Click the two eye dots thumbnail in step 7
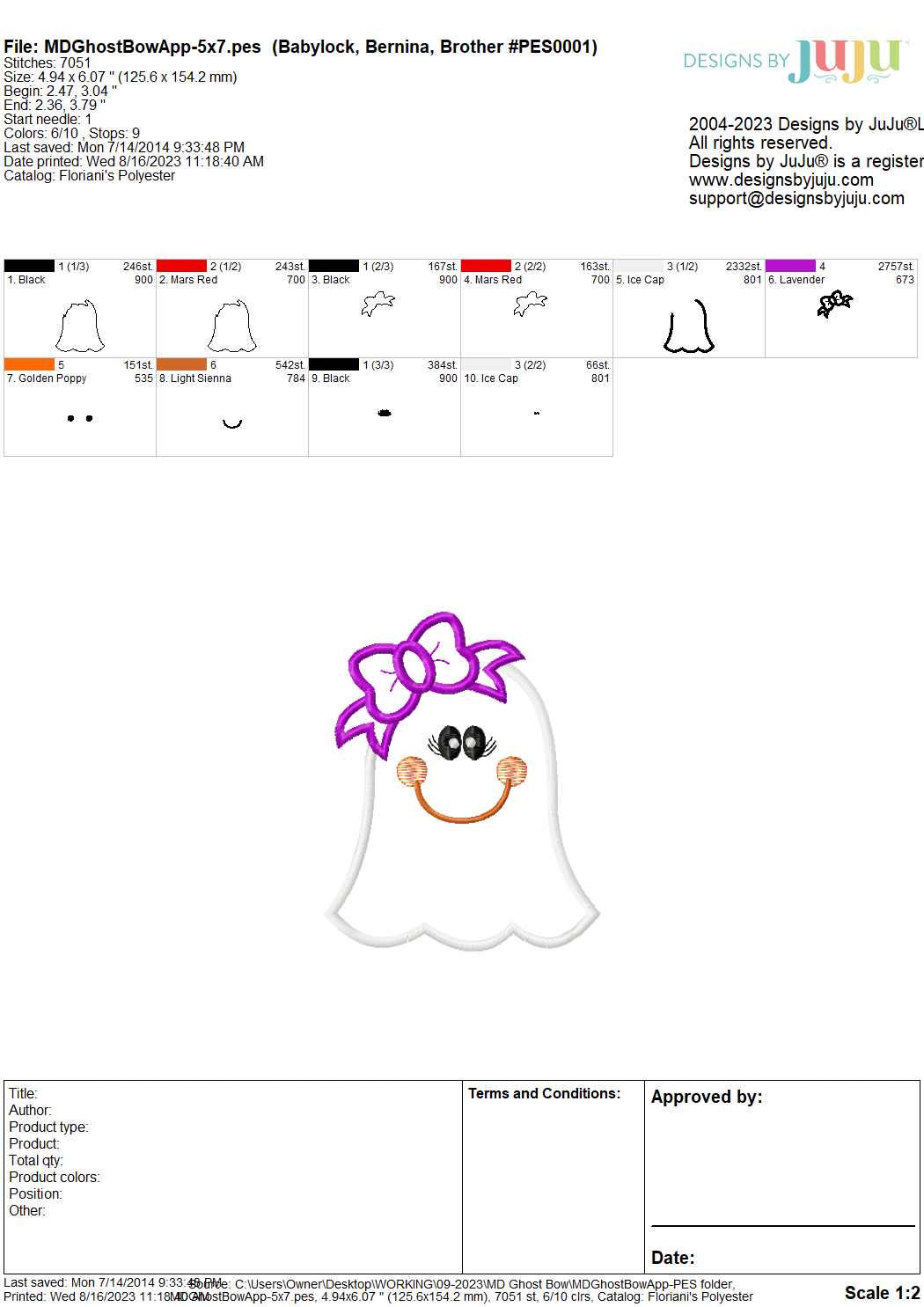 click(80, 418)
